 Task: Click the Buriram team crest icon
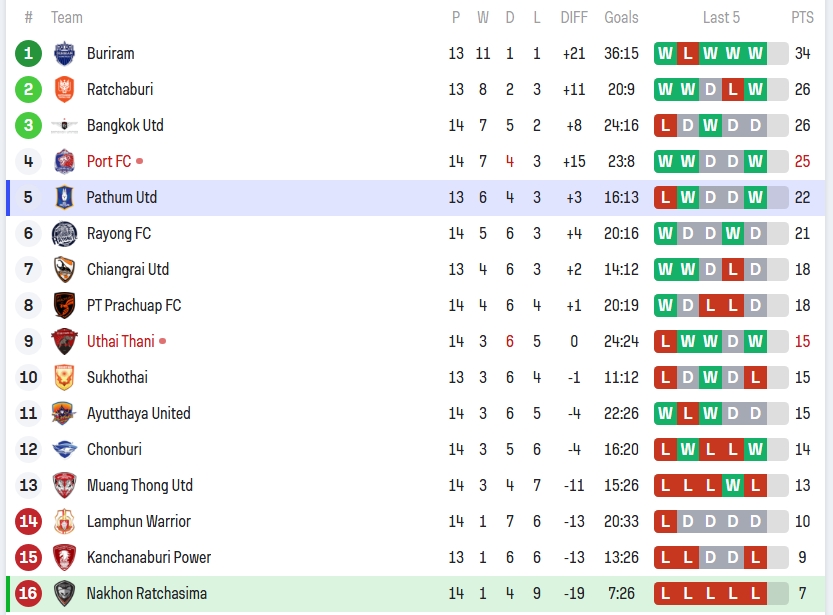64,53
